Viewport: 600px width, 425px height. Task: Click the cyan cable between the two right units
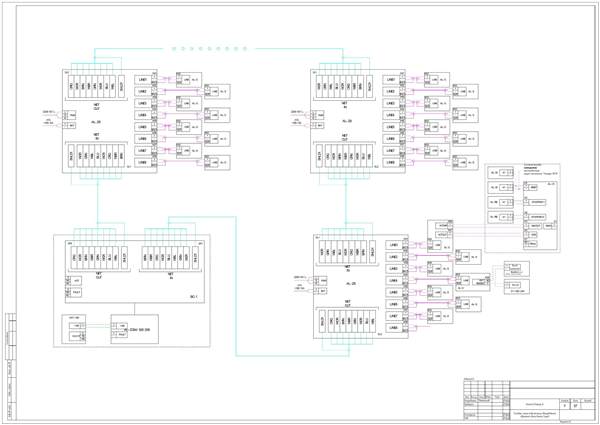346,203
